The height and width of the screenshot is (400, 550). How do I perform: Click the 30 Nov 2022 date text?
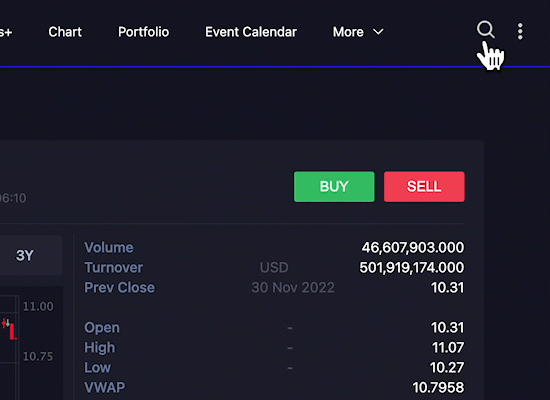293,288
